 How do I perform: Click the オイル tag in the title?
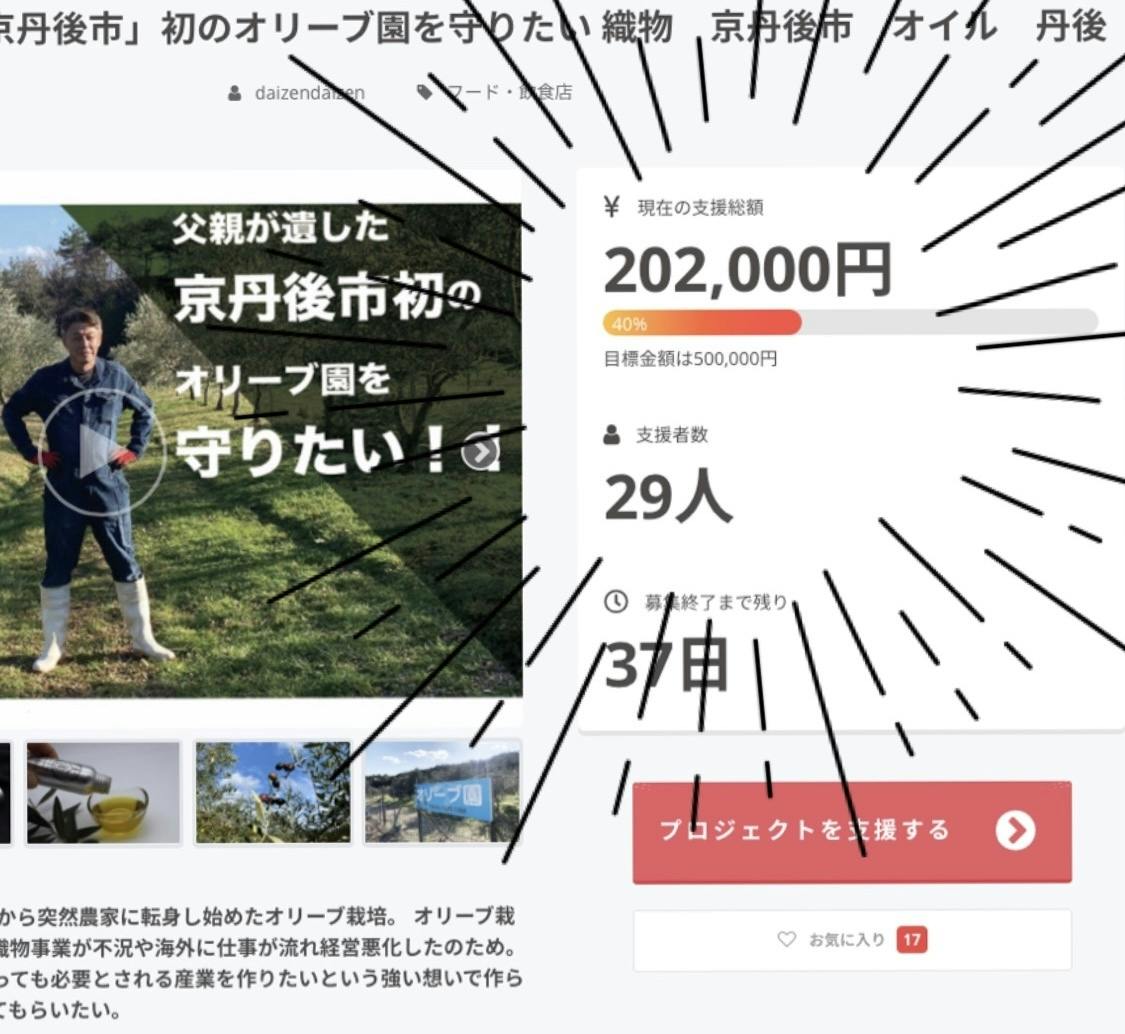(945, 27)
